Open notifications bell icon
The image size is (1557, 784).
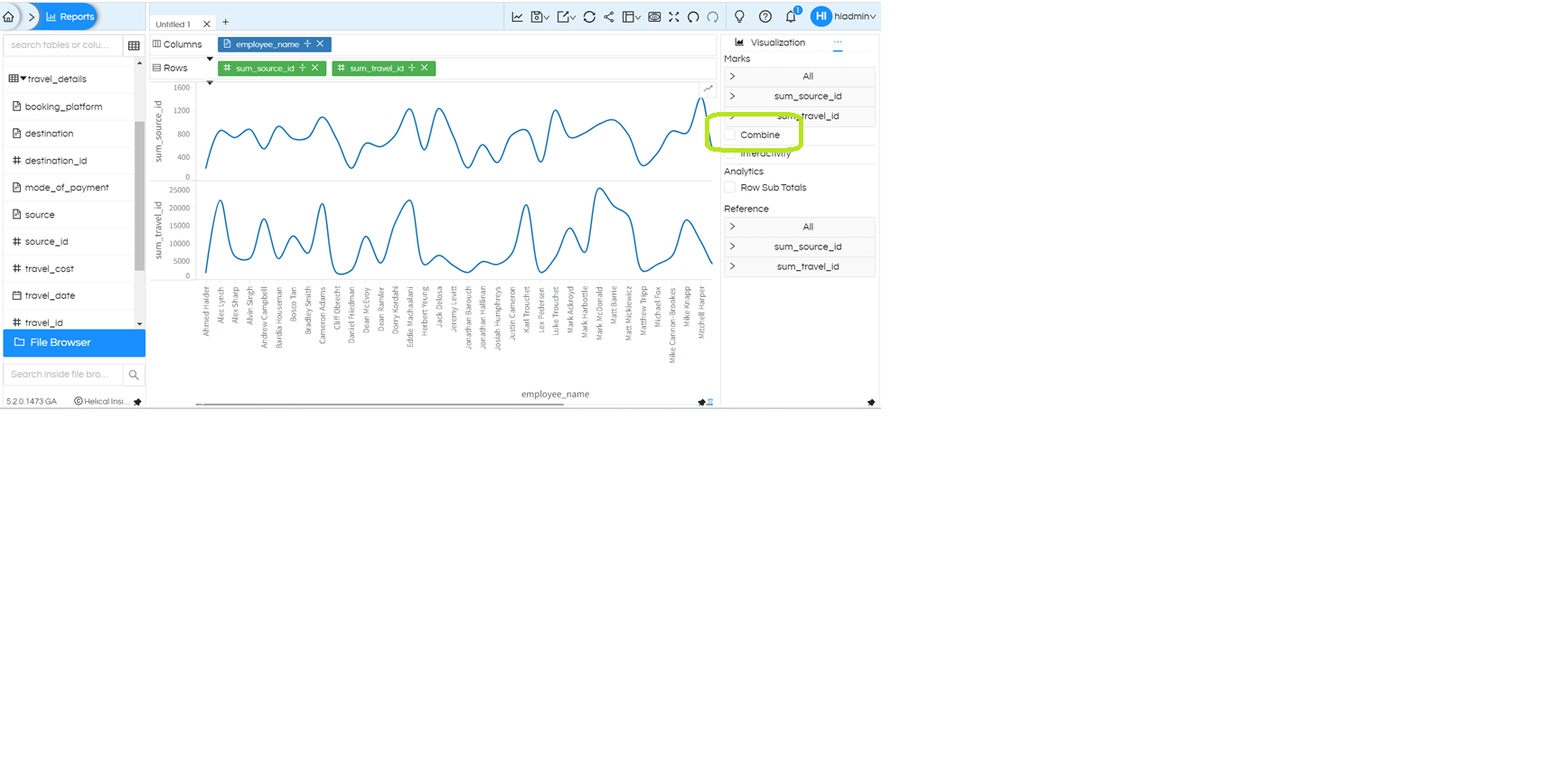[792, 16]
